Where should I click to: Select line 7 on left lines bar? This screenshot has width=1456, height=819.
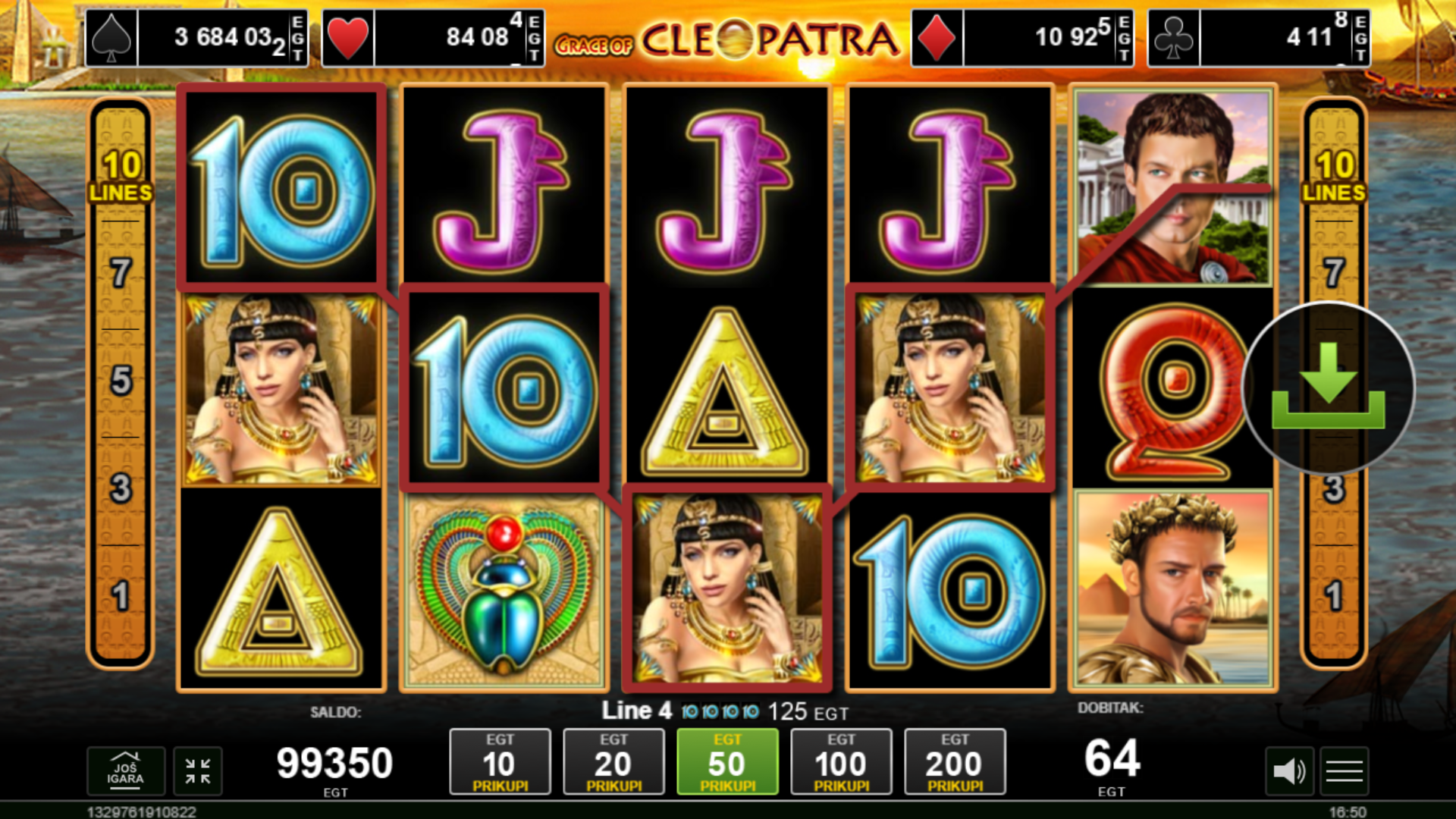pyautogui.click(x=121, y=273)
